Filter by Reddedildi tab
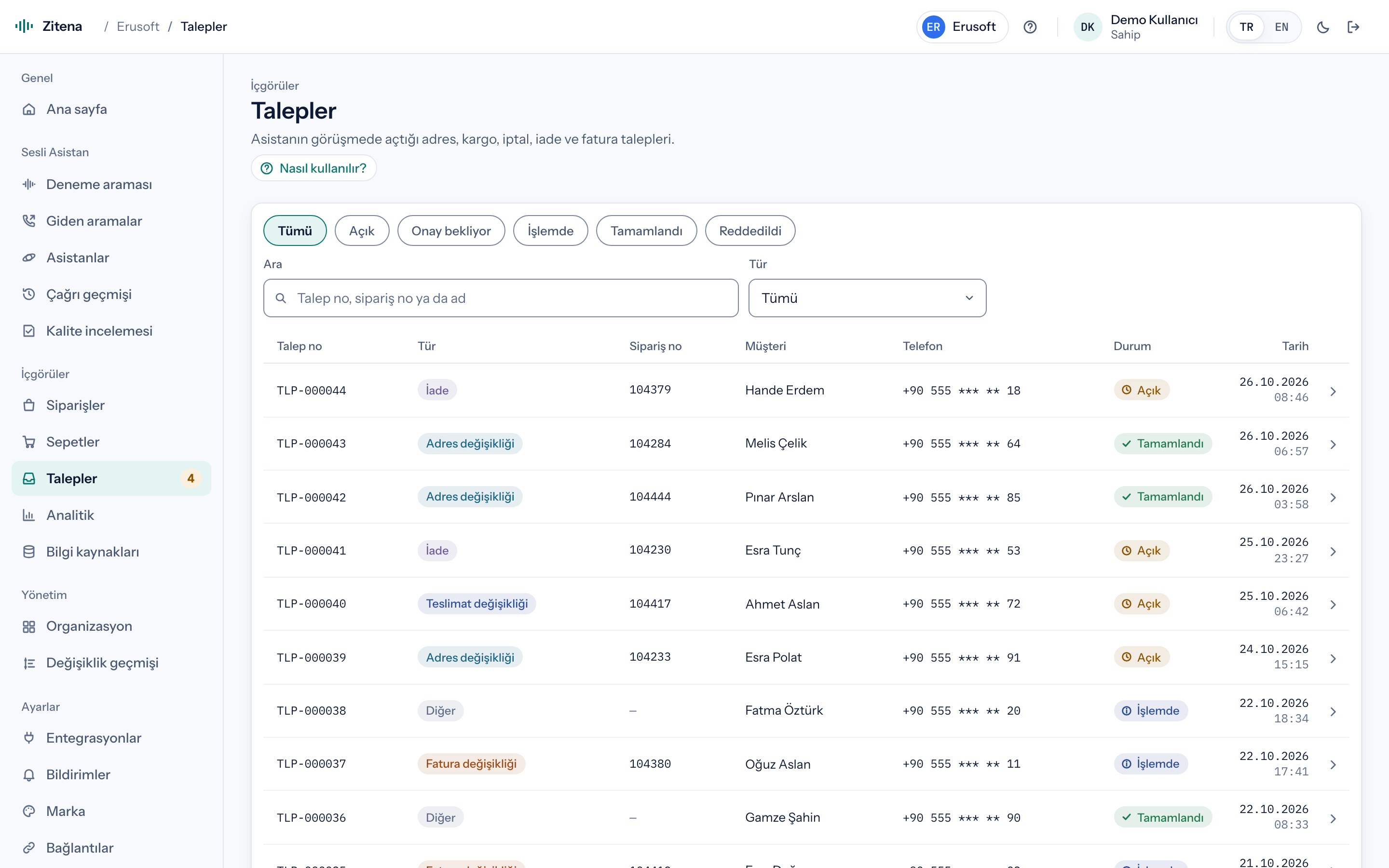Screen dimensions: 1389x868 pos(750,231)
